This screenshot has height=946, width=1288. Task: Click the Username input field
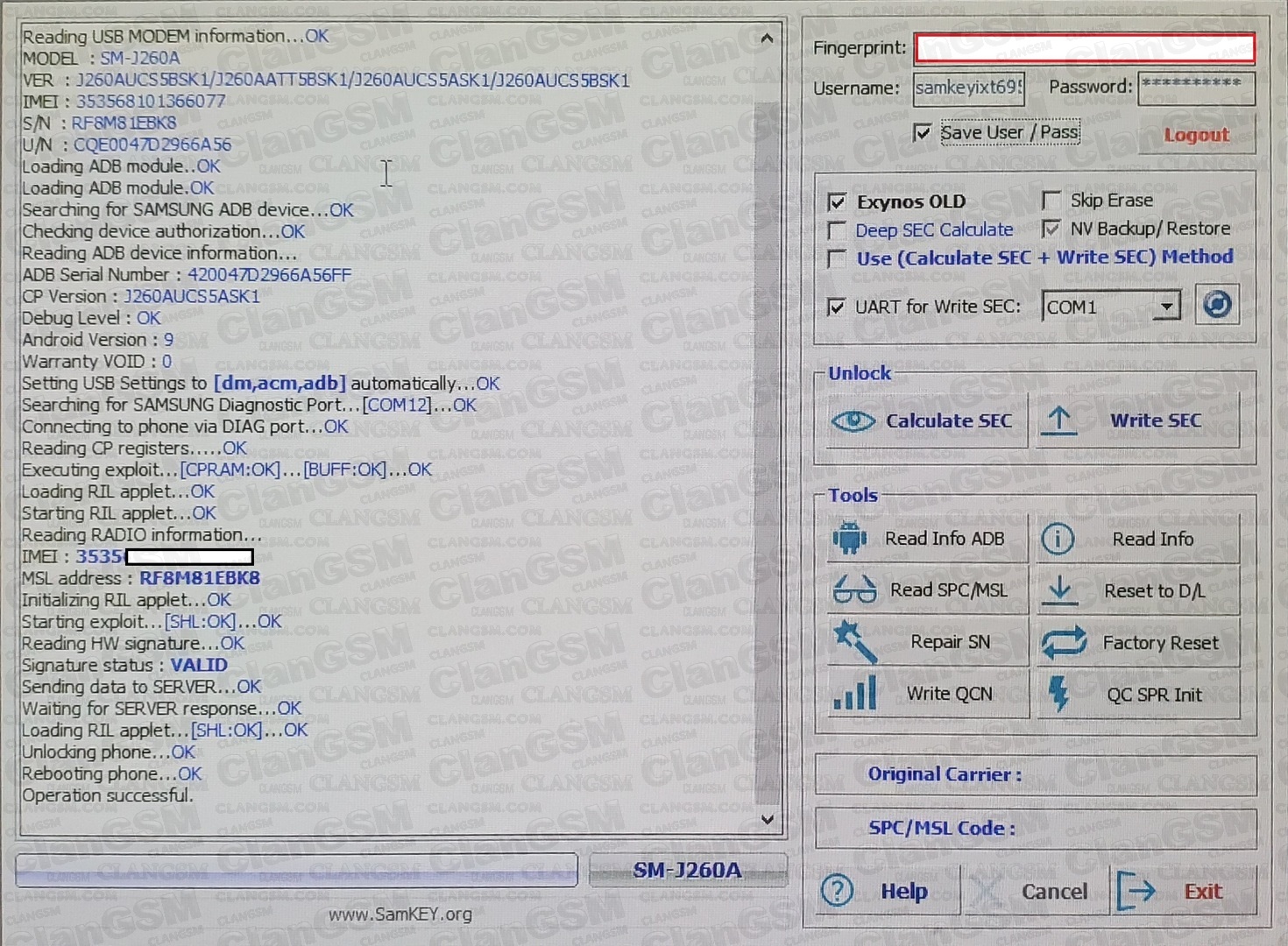(x=968, y=88)
